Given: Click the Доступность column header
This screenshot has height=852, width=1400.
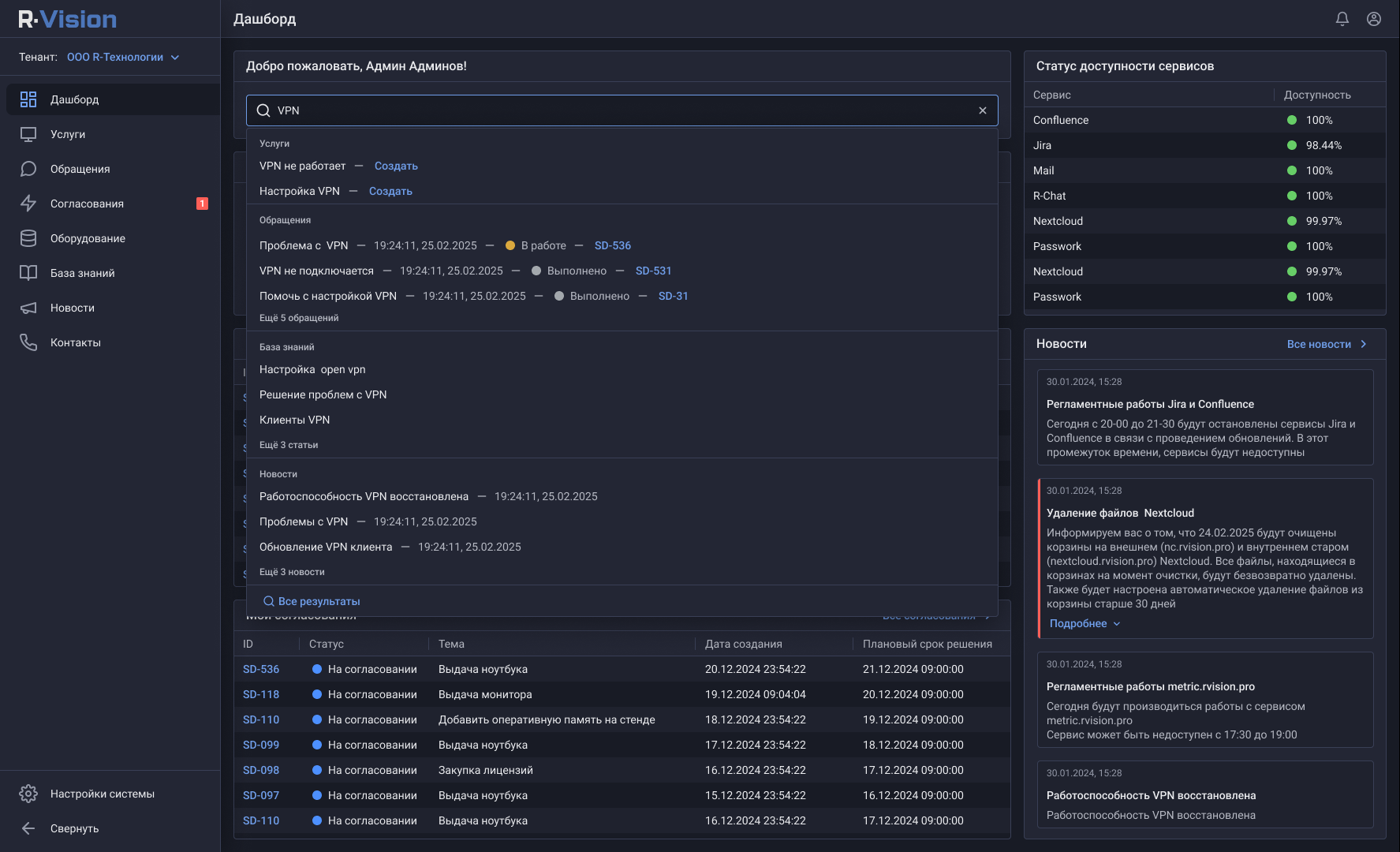Looking at the screenshot, I should pyautogui.click(x=1317, y=95).
